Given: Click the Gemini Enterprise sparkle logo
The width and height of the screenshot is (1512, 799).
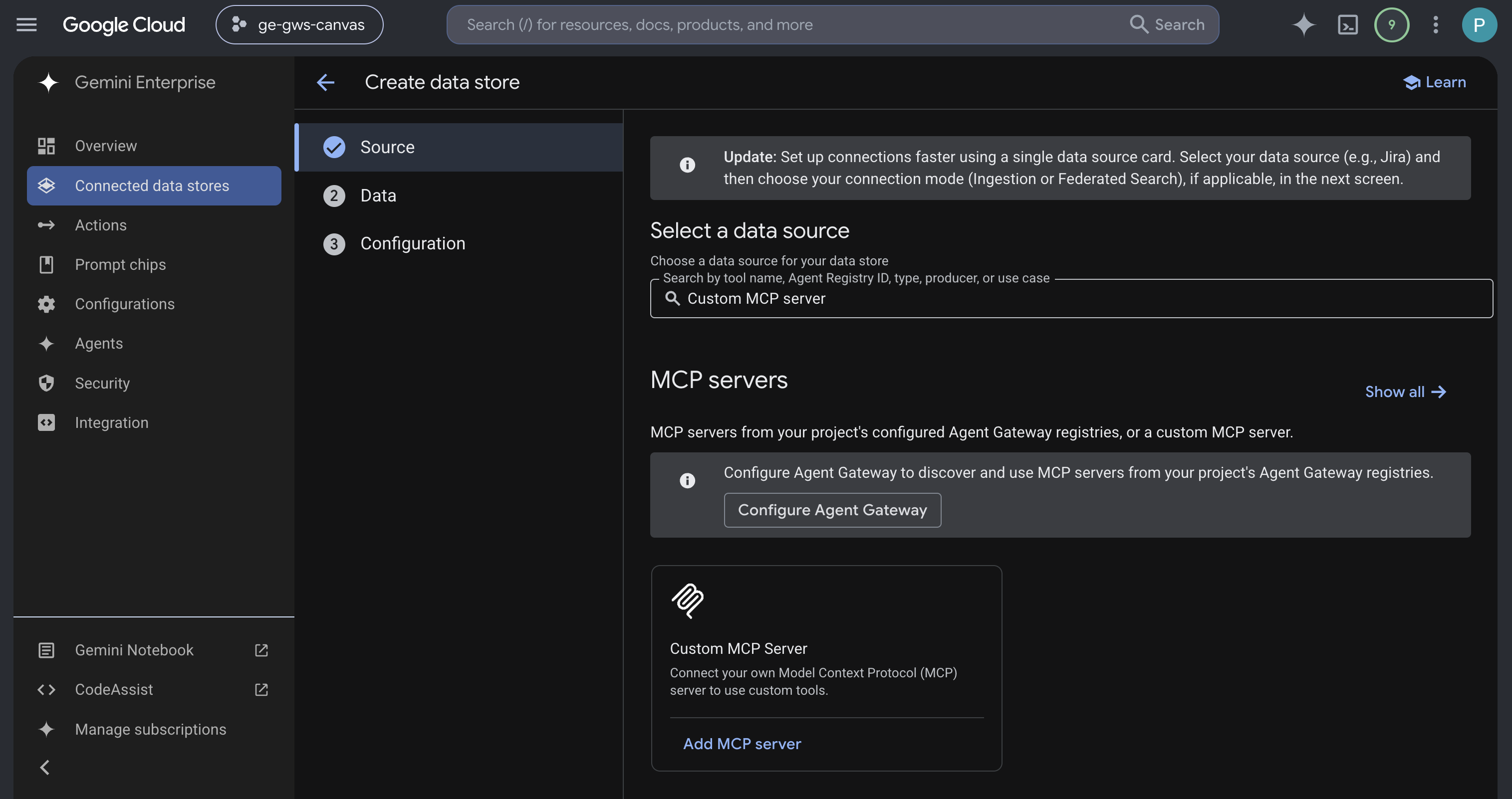Looking at the screenshot, I should click(x=49, y=83).
